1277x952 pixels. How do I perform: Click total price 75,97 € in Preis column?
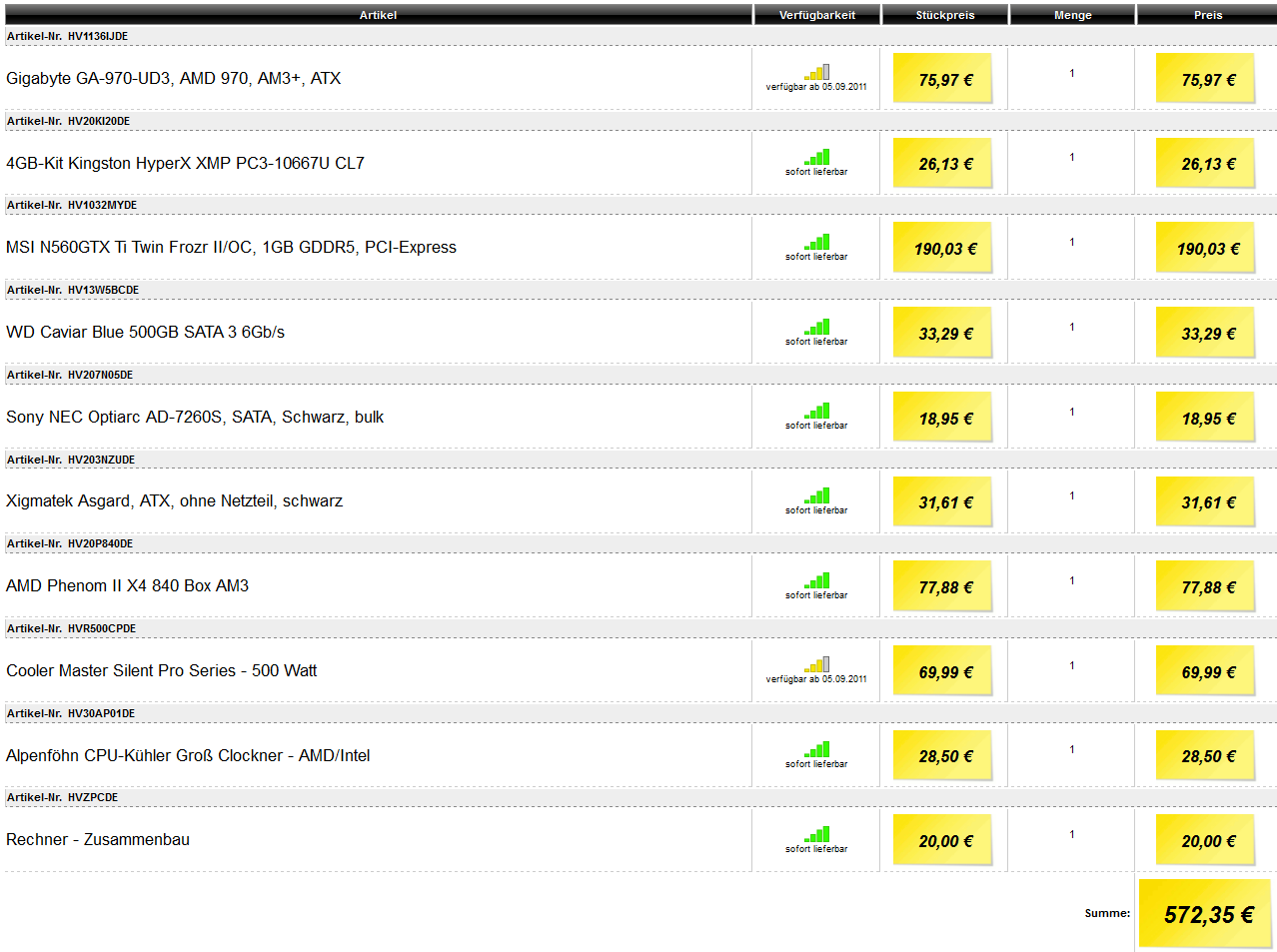pos(1205,78)
